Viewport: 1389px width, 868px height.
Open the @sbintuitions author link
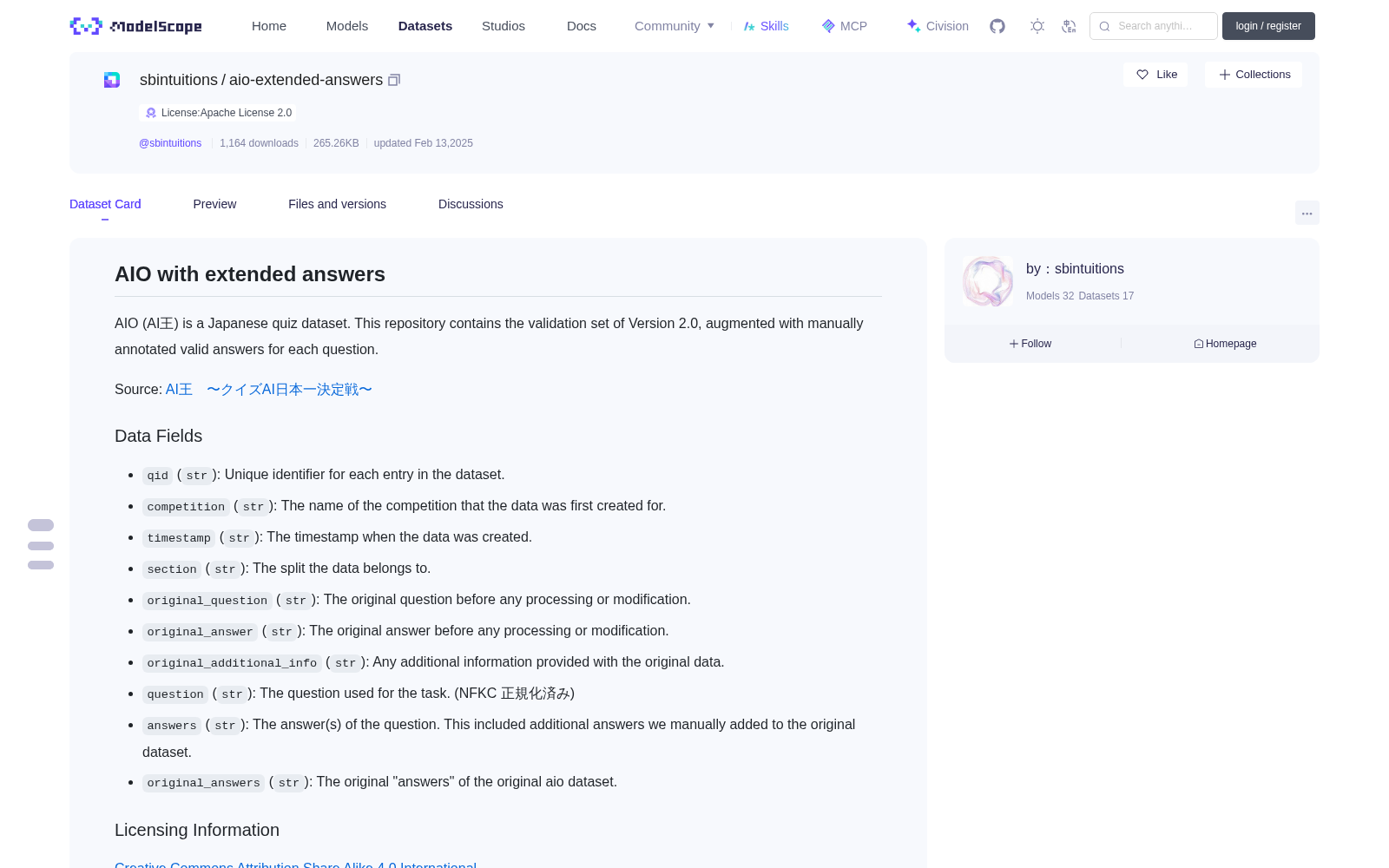coord(170,143)
